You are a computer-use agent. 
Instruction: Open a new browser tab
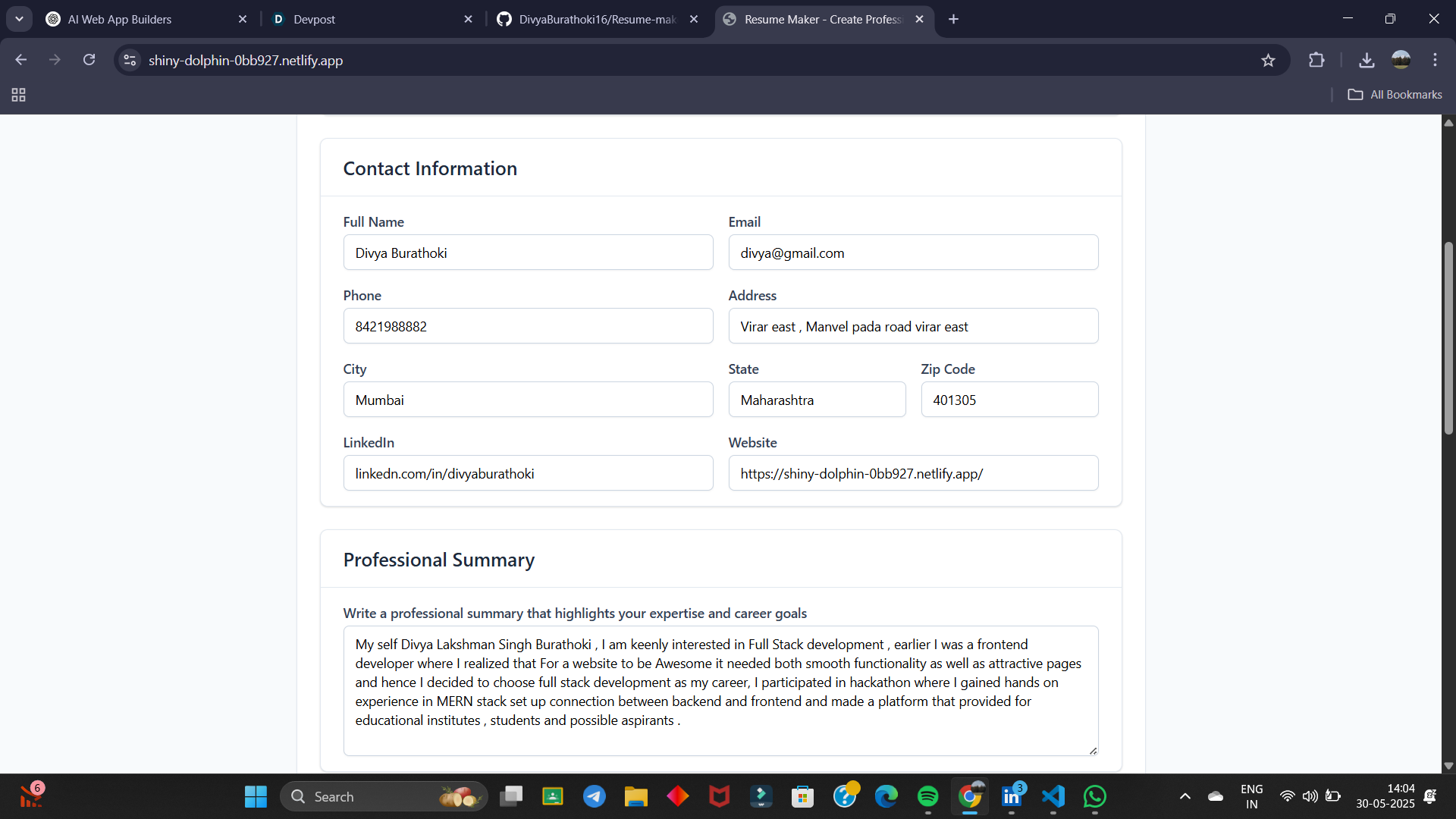pos(953,19)
